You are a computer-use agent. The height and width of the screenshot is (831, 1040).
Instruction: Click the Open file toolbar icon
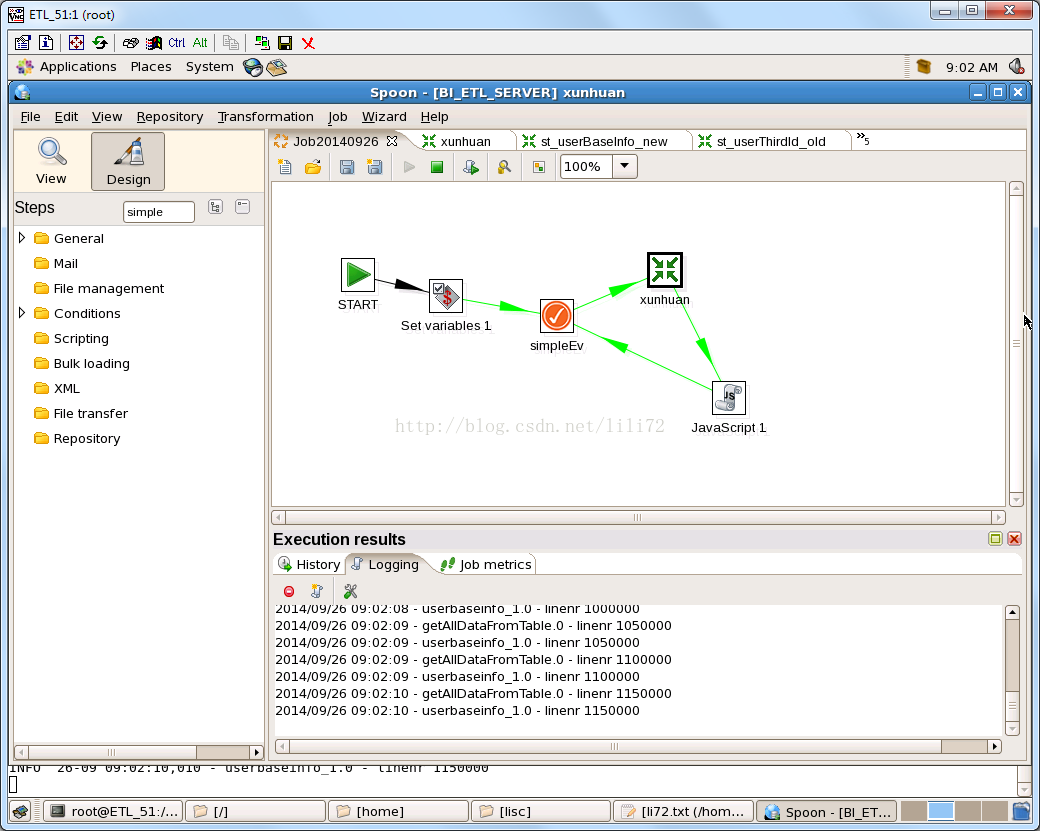313,167
